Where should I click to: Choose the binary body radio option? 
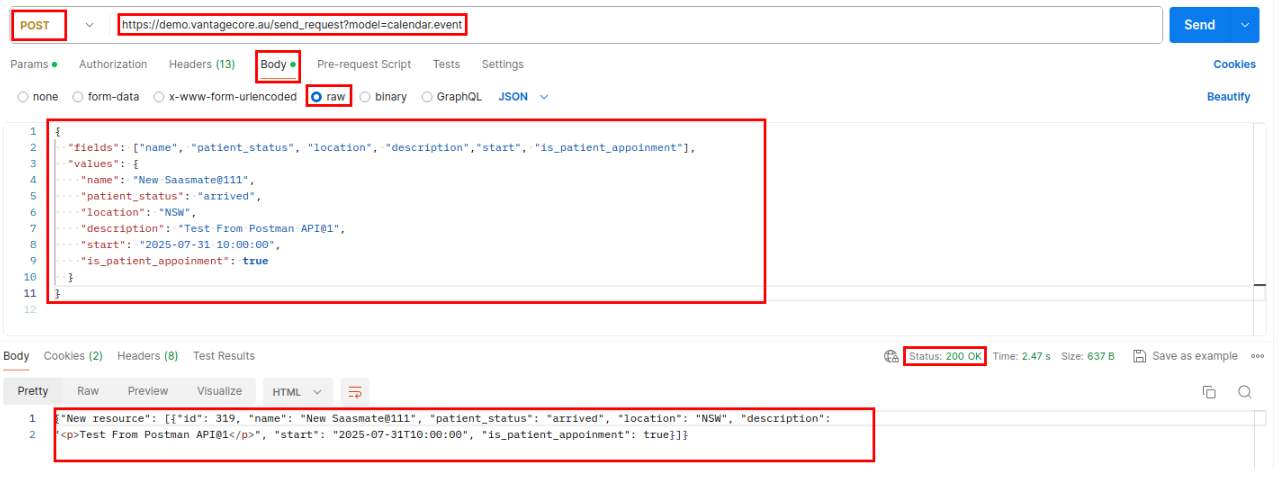coord(365,97)
